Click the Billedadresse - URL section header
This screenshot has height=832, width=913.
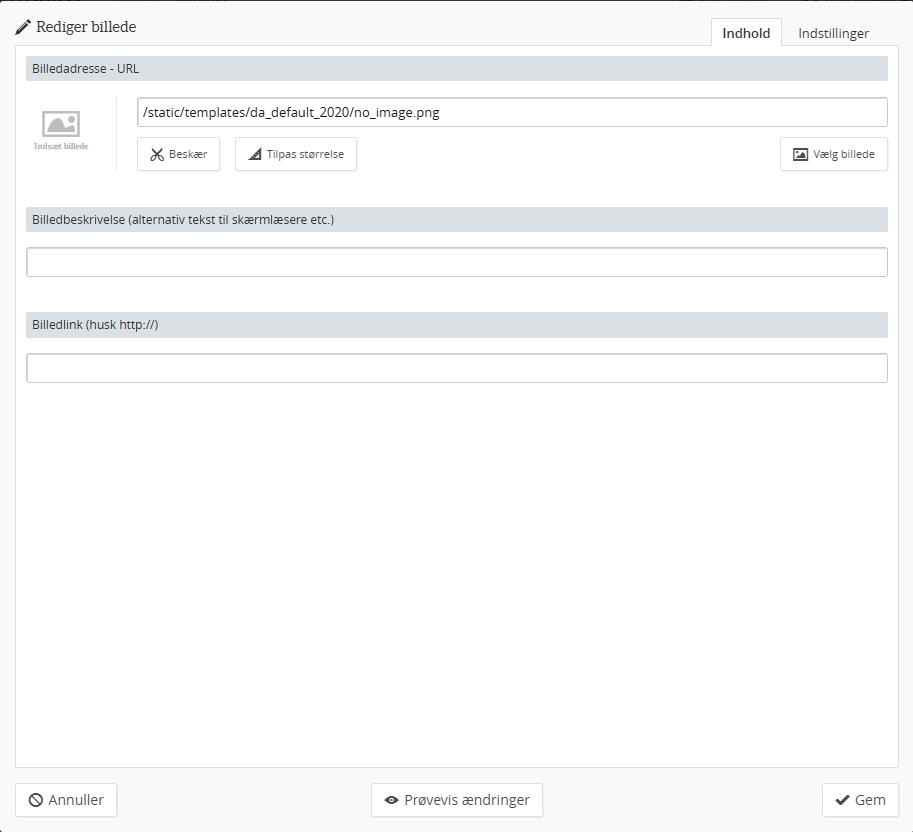(456, 69)
